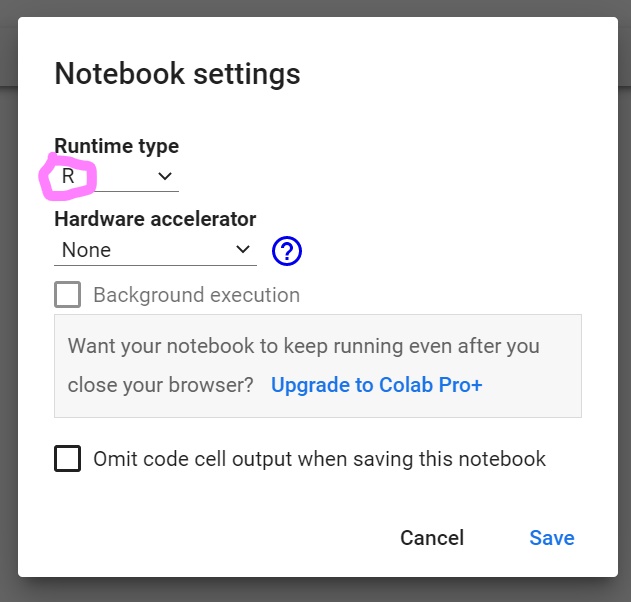
Task: Open the Runtime type dropdown showing R
Action: point(116,177)
